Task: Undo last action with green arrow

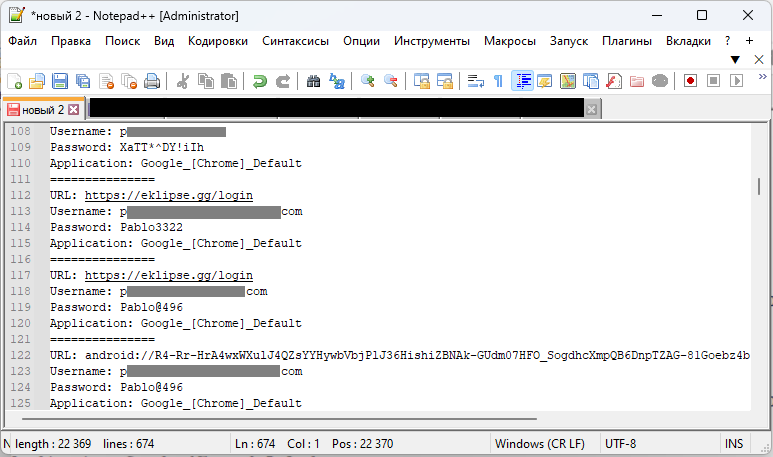Action: [x=259, y=81]
